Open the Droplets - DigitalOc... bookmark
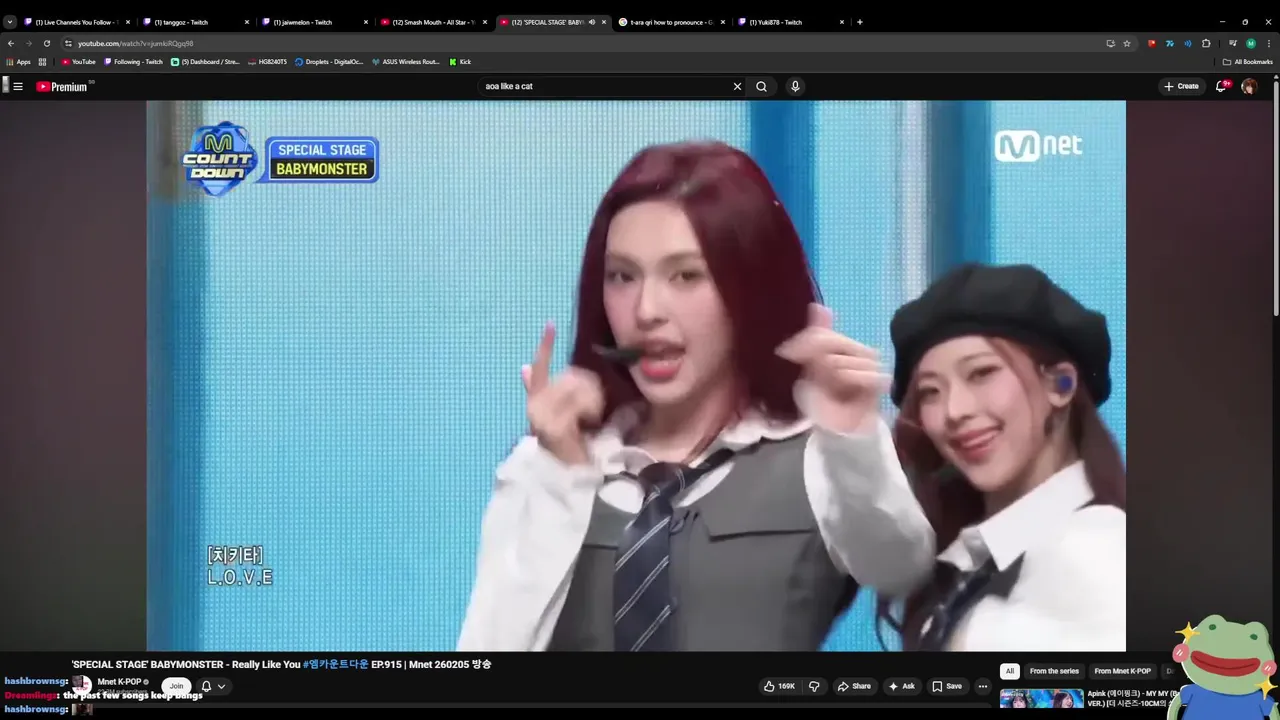The image size is (1280, 720). point(329,62)
